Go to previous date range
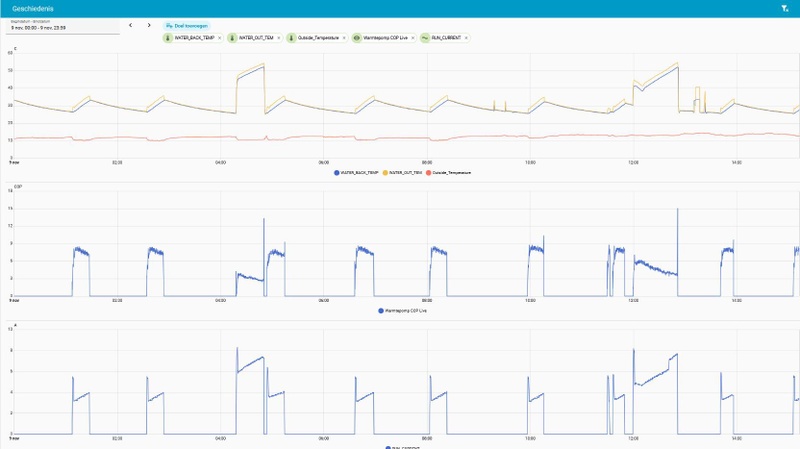 (131, 25)
